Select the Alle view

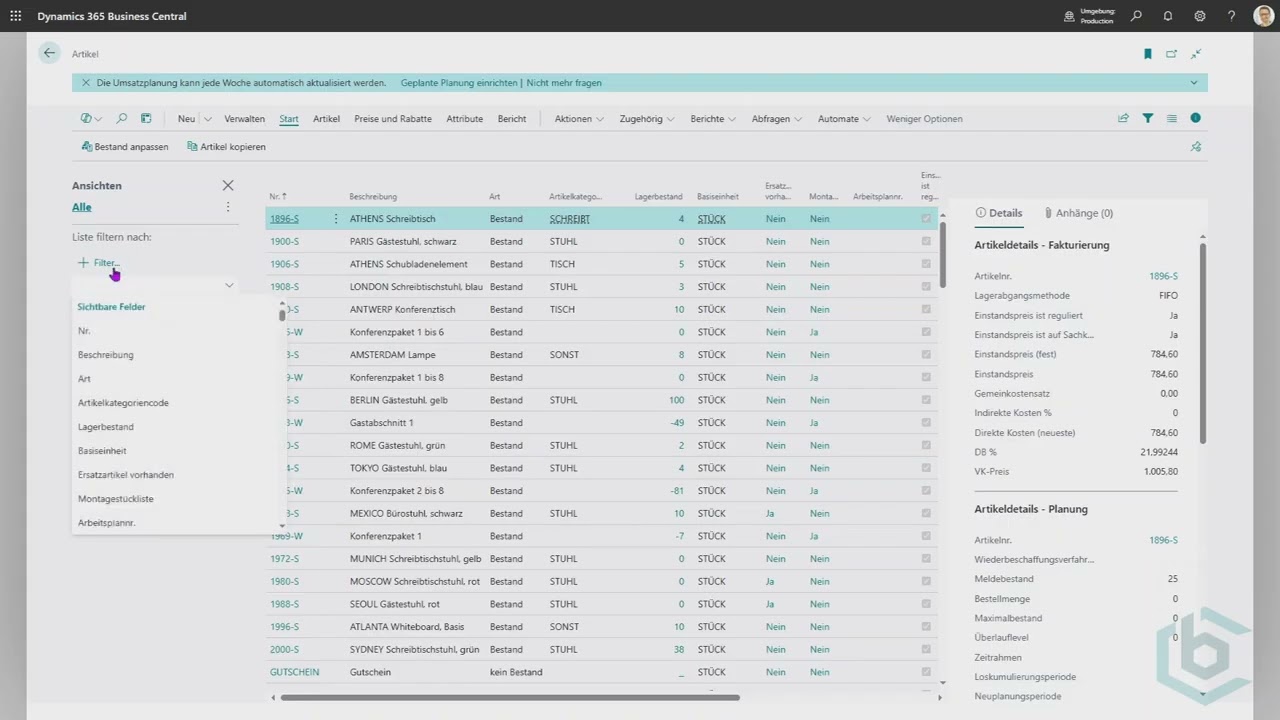pos(82,207)
